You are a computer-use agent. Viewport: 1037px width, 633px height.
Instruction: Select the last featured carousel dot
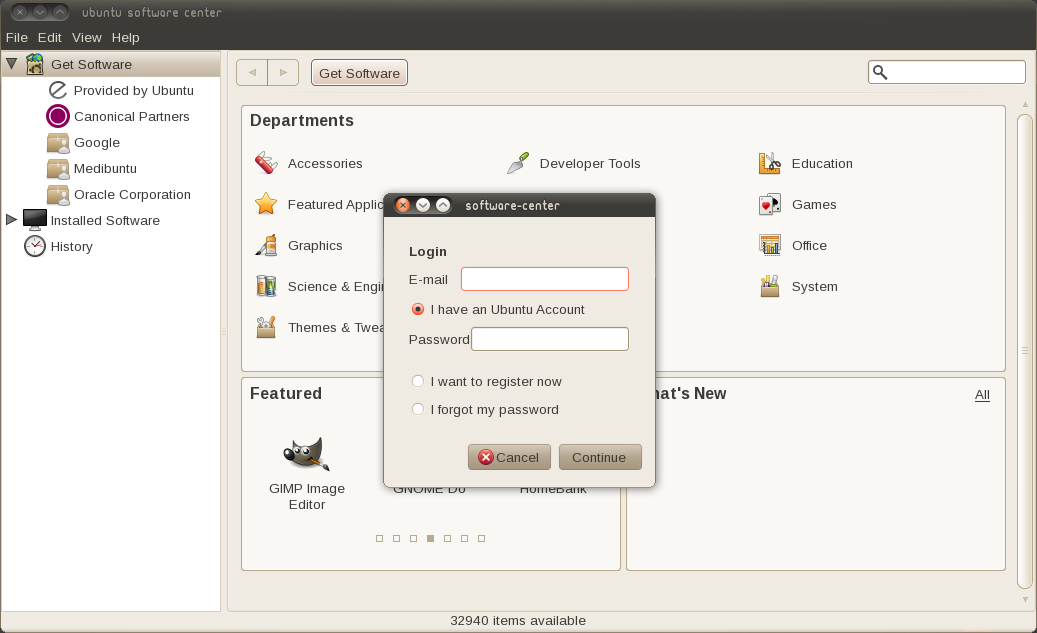click(481, 538)
